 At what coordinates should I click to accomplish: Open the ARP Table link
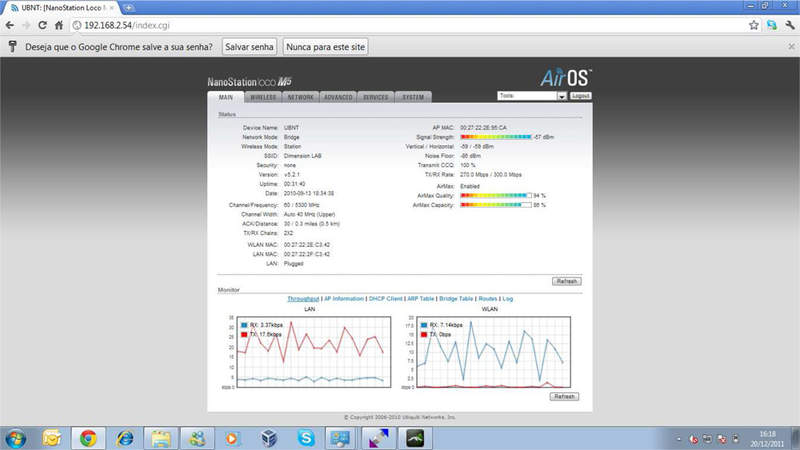pos(420,298)
